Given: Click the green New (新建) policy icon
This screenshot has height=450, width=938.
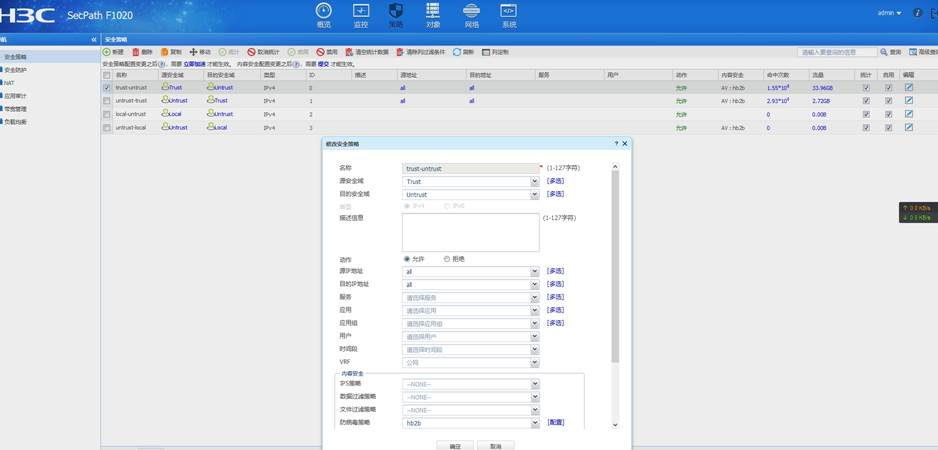Looking at the screenshot, I should 107,52.
